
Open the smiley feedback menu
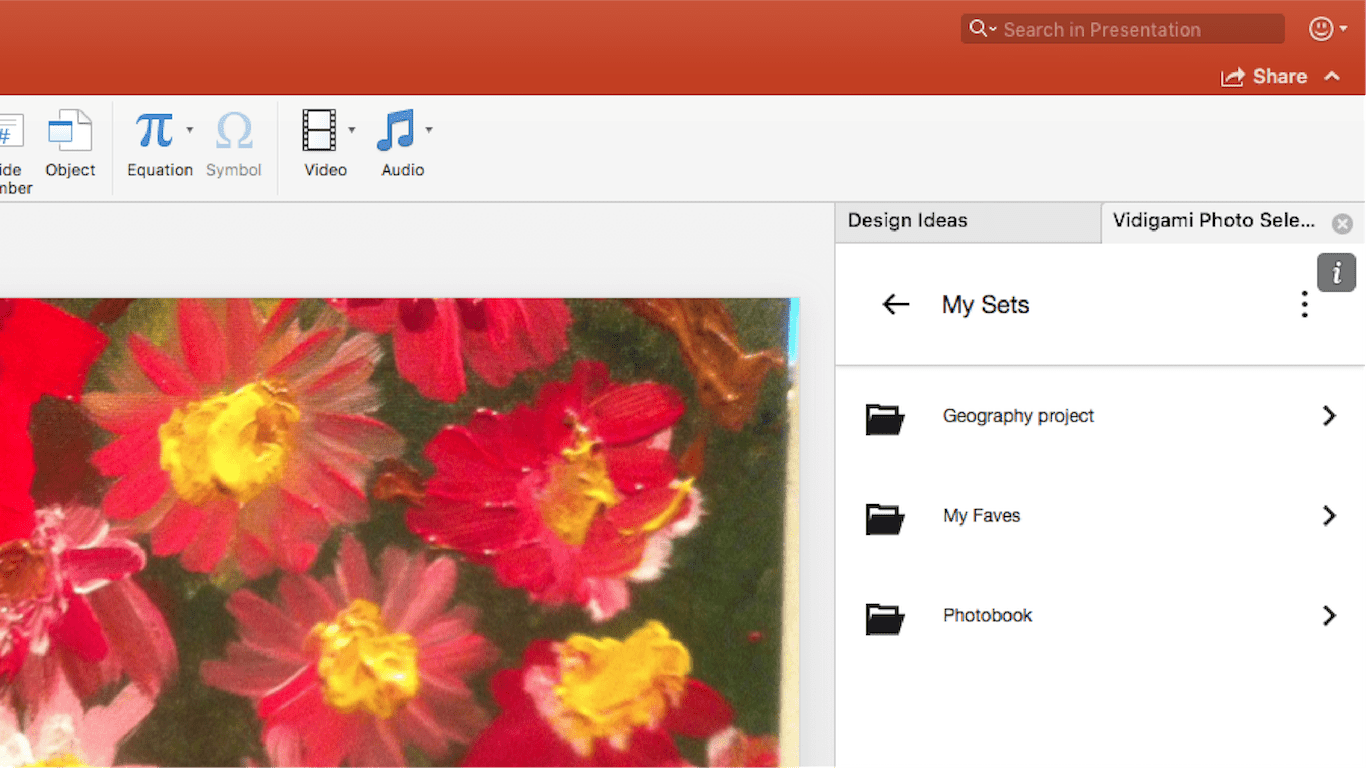pos(1328,29)
